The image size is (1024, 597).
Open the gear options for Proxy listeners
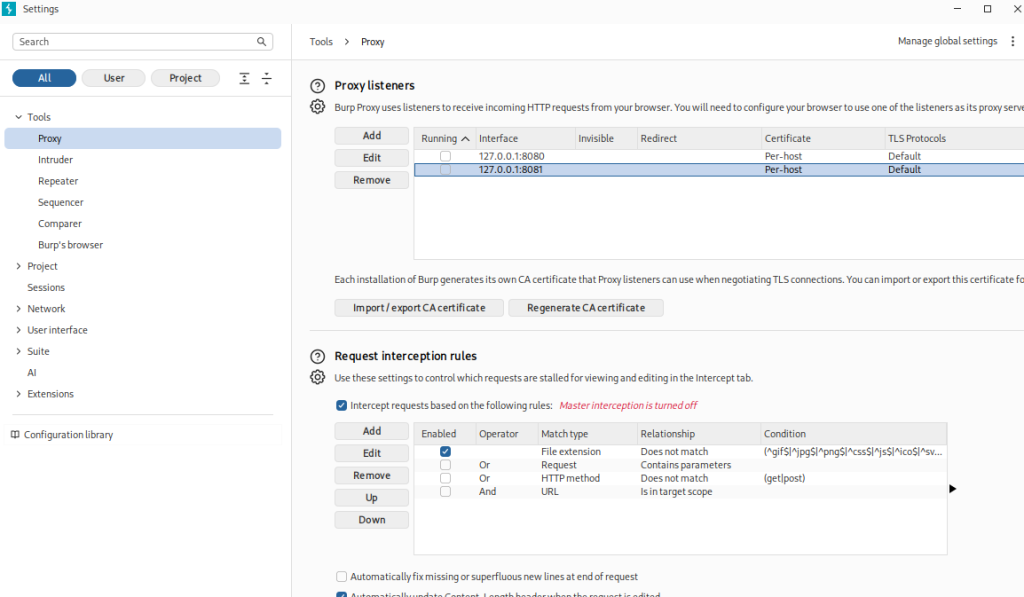pyautogui.click(x=317, y=106)
